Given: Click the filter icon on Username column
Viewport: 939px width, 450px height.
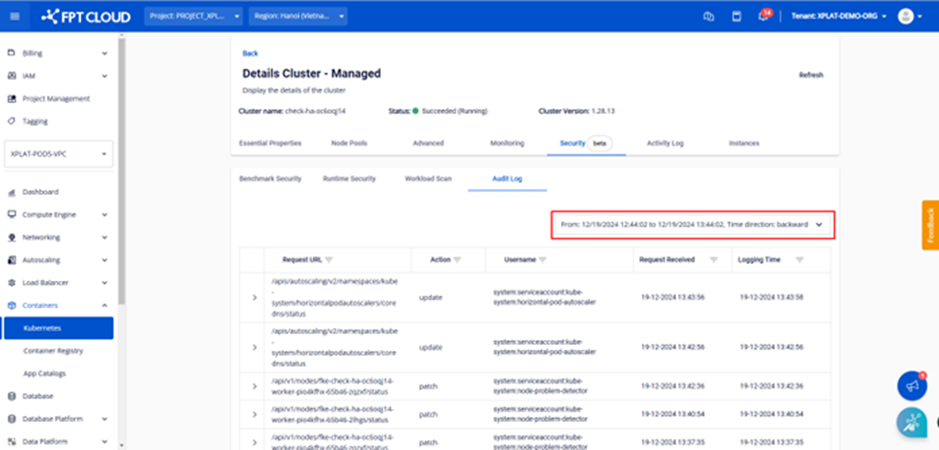Looking at the screenshot, I should 552,259.
